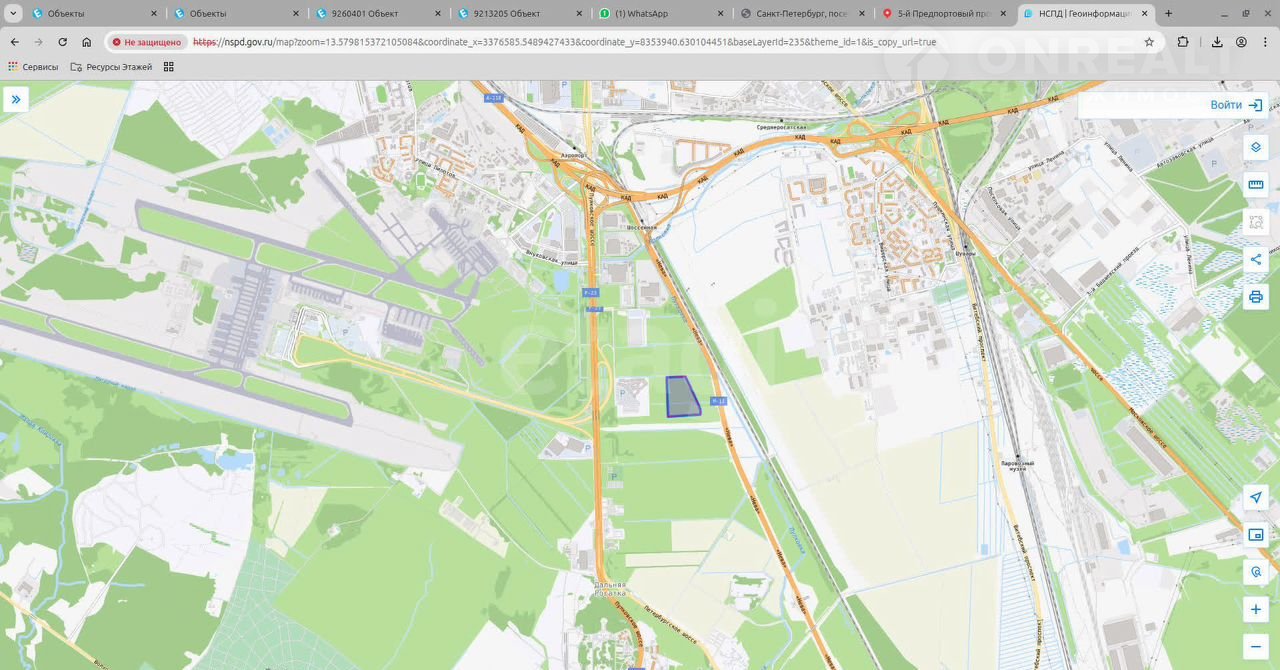This screenshot has width=1280, height=670.
Task: Select the ruler measurement tool
Action: [x=1256, y=185]
